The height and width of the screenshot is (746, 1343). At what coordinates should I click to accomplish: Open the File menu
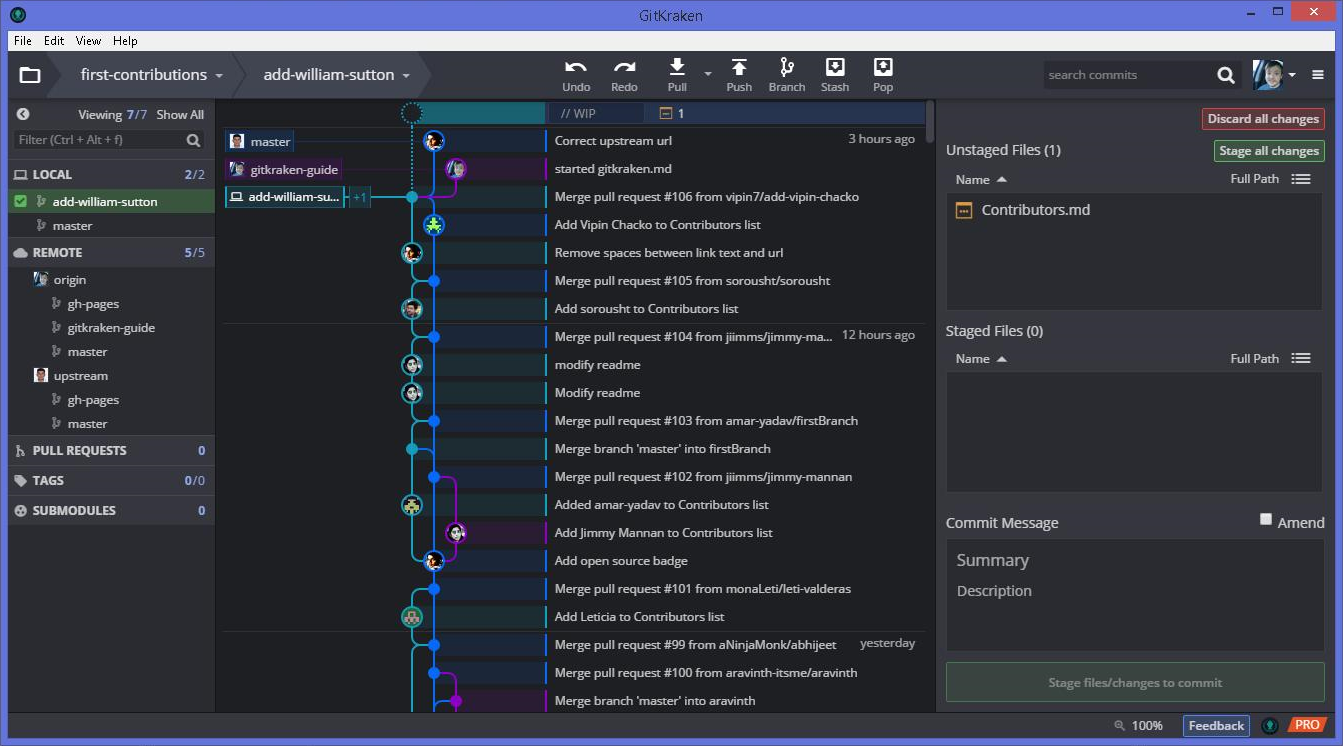click(23, 41)
